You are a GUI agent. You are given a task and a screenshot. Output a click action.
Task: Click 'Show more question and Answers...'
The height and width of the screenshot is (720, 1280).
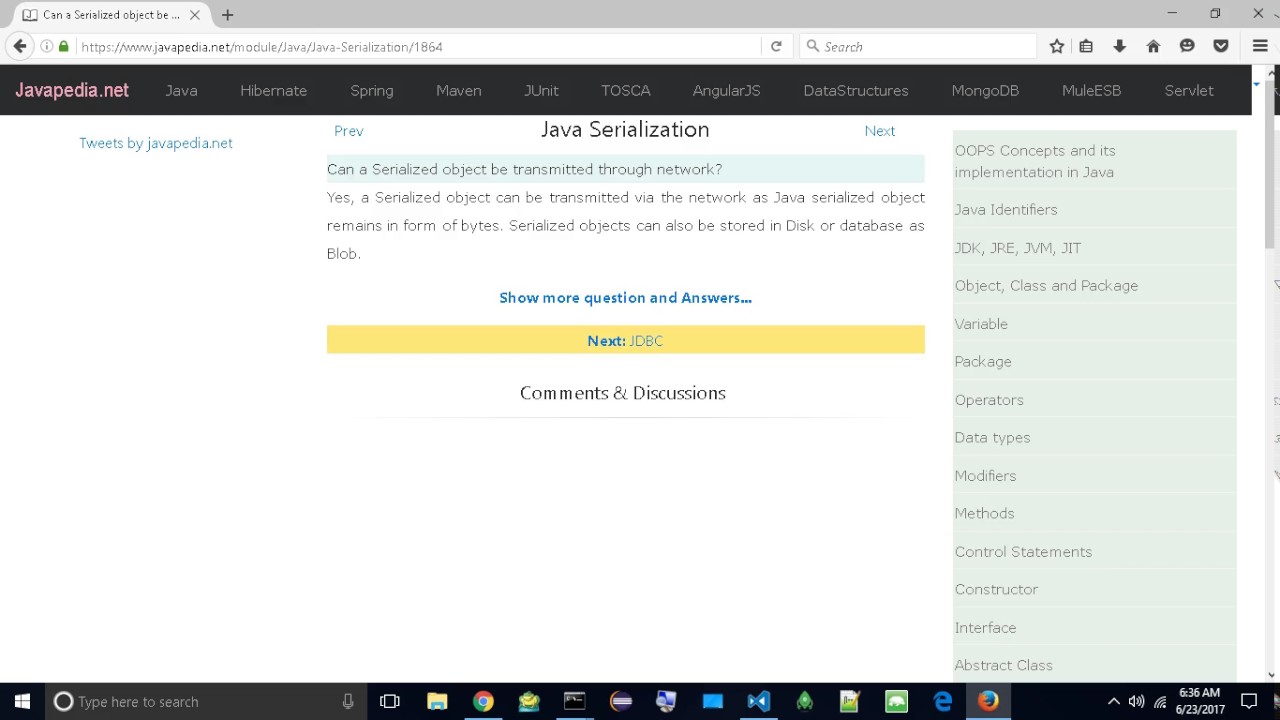[x=625, y=298]
